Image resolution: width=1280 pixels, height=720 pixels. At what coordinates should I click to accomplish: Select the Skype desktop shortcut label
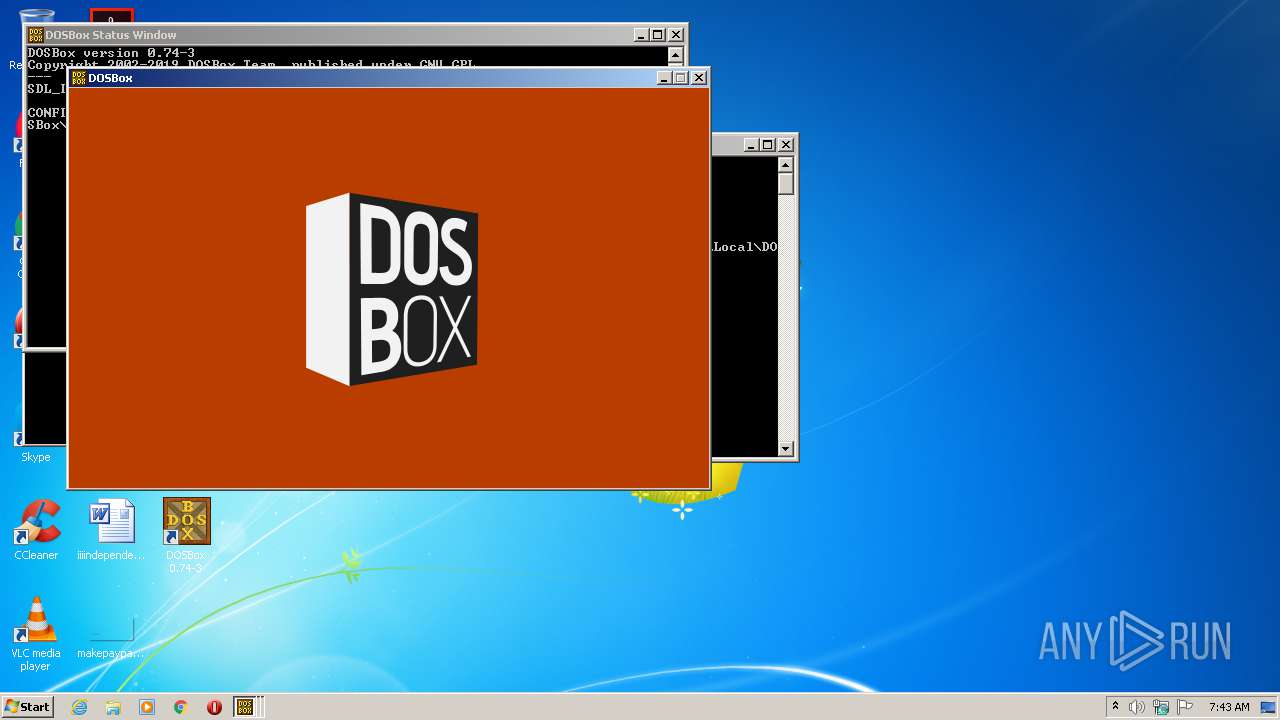[x=36, y=457]
